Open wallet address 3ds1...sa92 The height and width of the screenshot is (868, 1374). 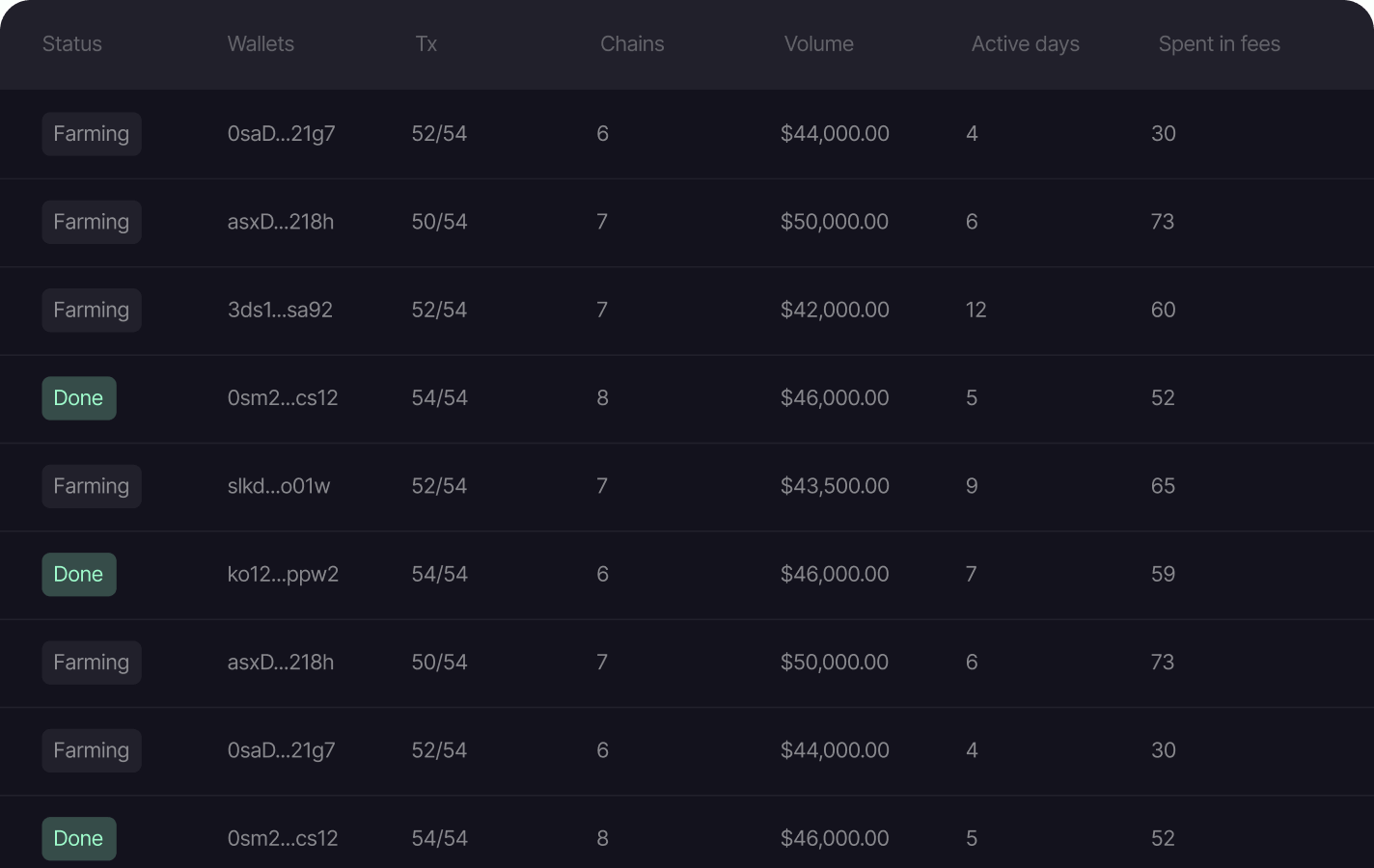[x=280, y=311]
